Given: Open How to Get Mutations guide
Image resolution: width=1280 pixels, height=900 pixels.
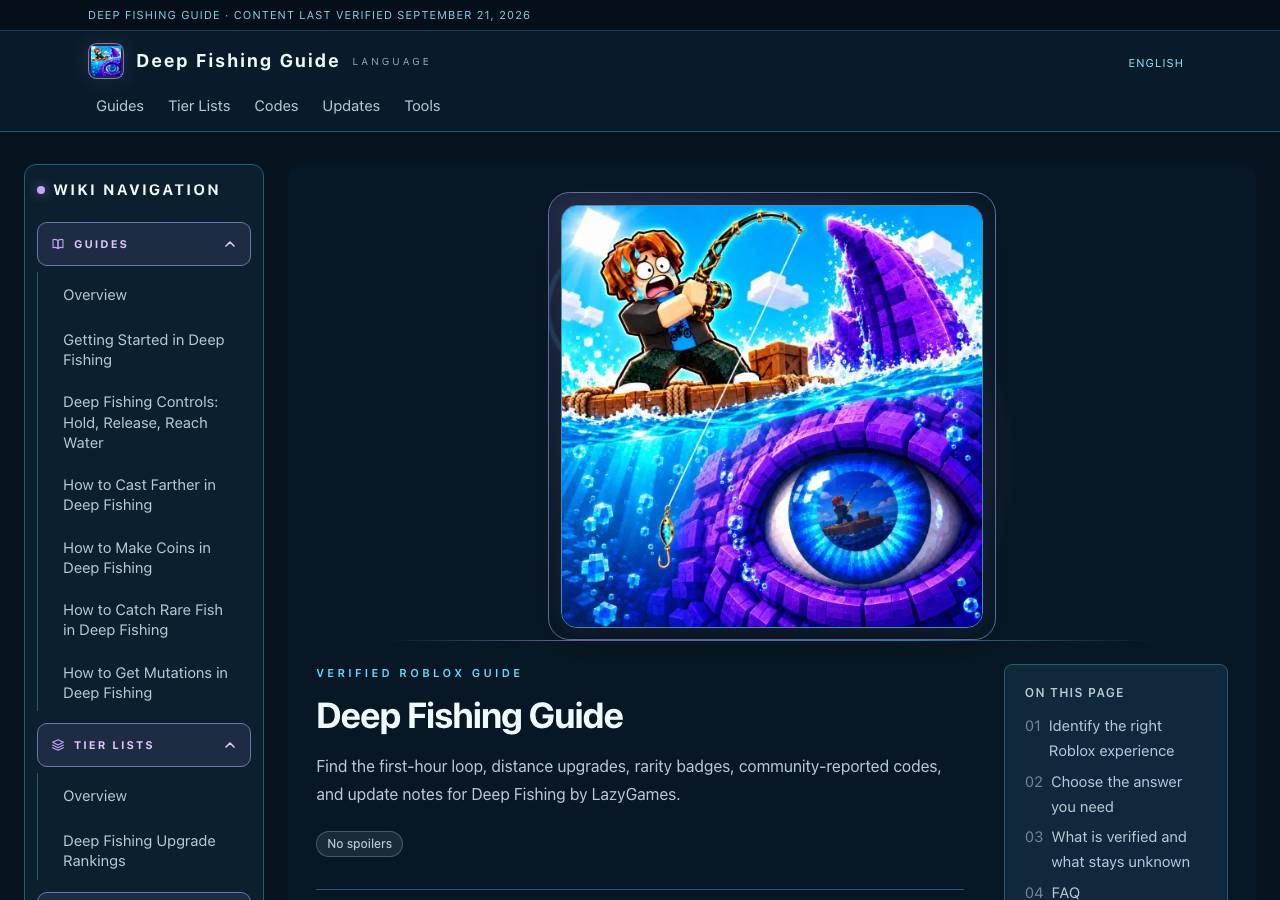Looking at the screenshot, I should click(x=146, y=683).
